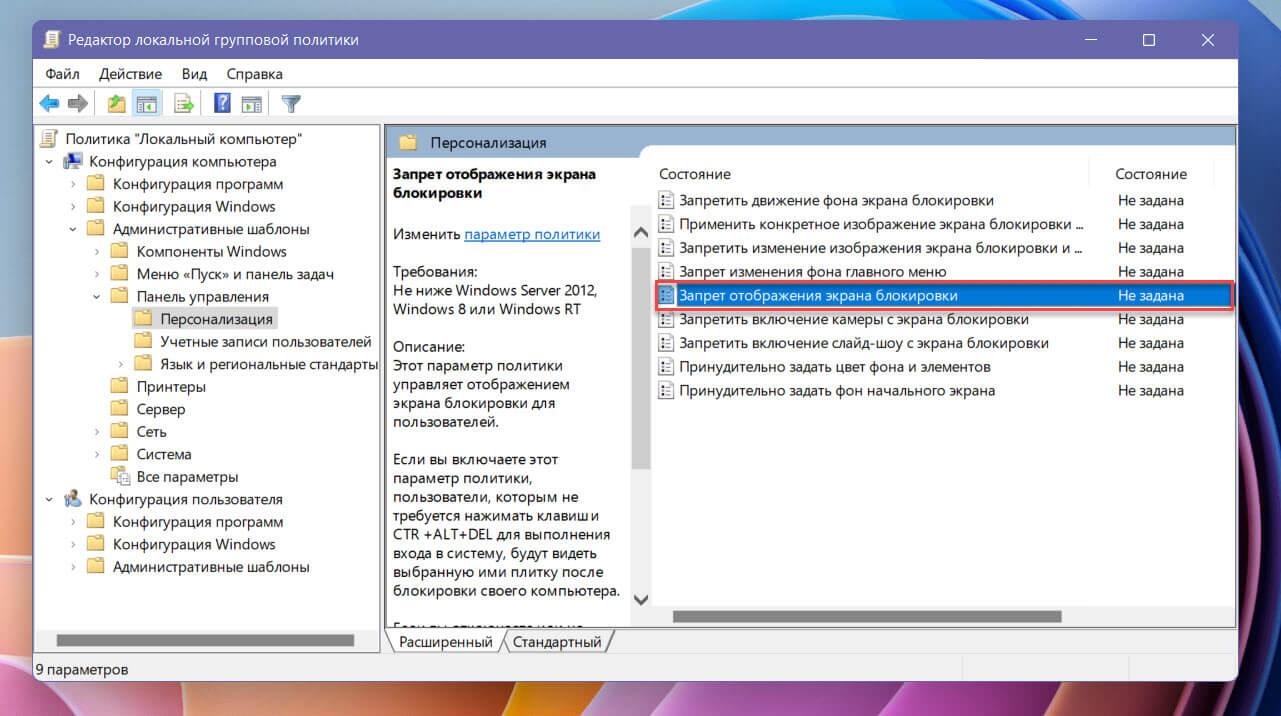Select Принудительно задать фон начального экрана

(x=837, y=391)
